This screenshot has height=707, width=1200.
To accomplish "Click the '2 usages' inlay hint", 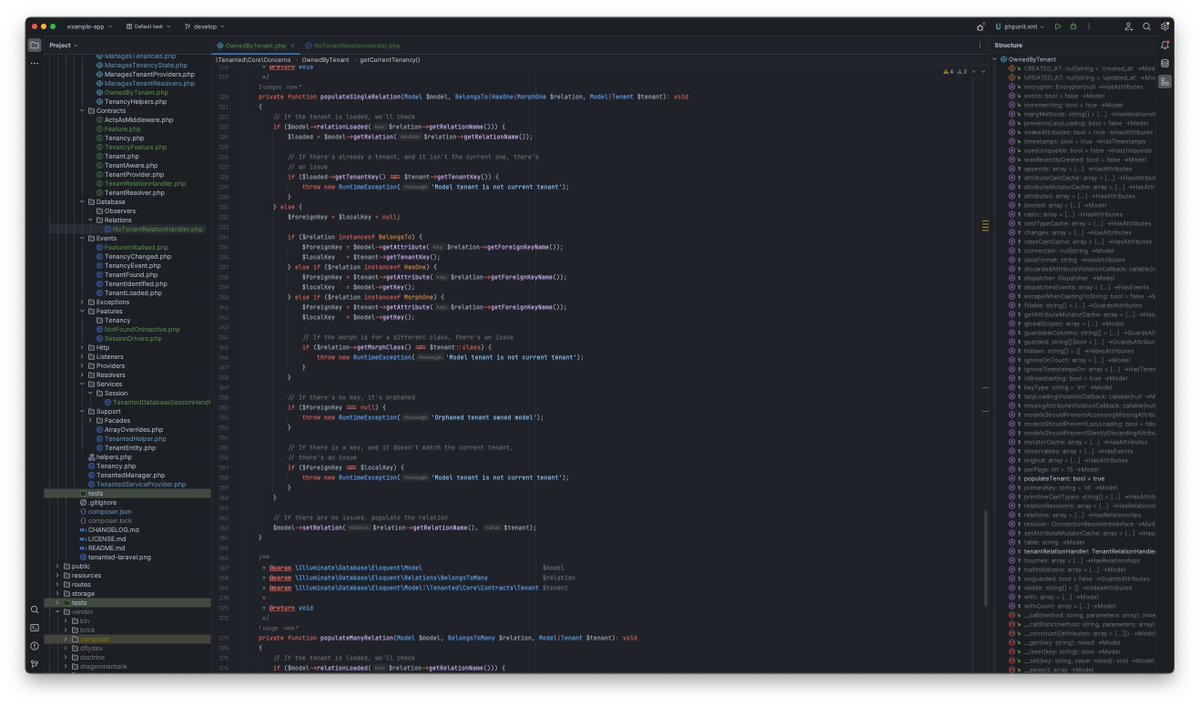I will pyautogui.click(x=269, y=87).
